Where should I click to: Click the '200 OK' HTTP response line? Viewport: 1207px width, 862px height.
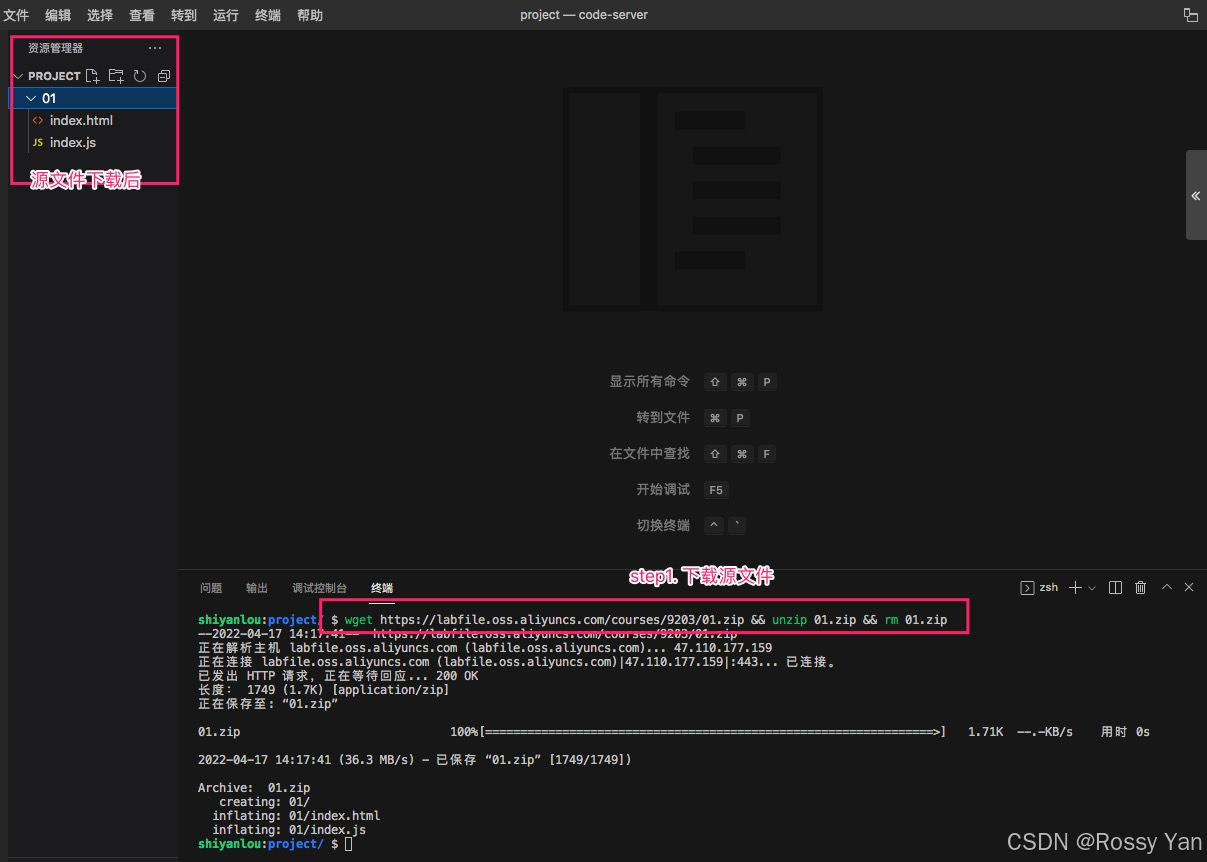coord(338,676)
